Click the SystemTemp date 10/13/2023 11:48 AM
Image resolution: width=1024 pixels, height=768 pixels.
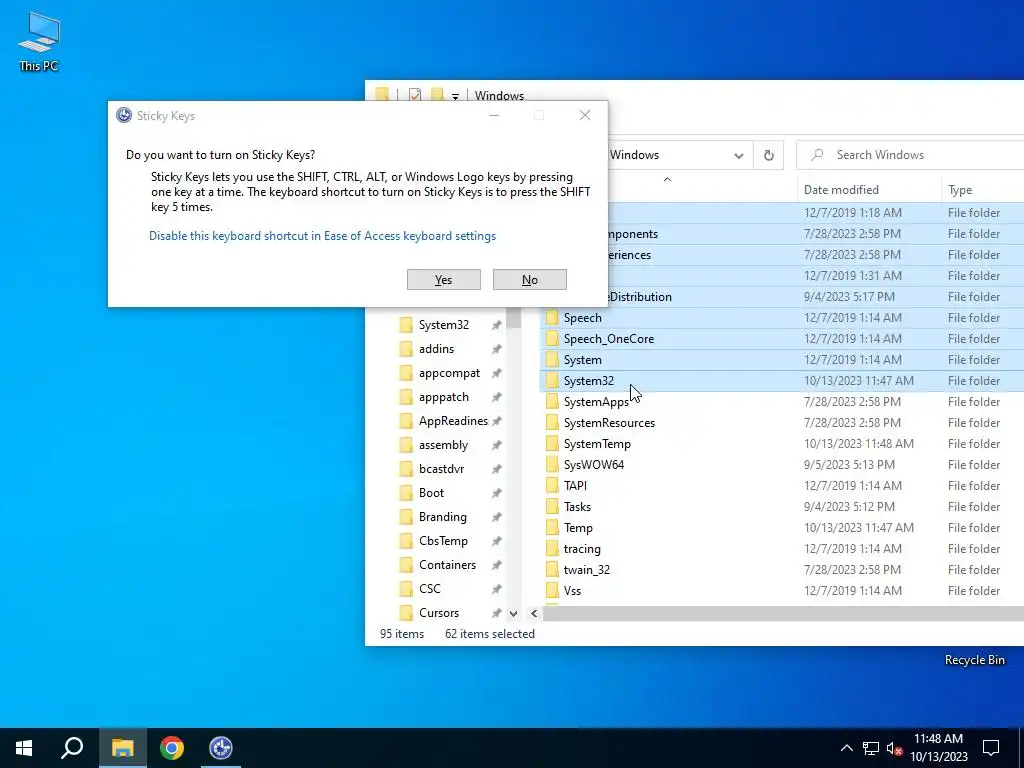[859, 444]
